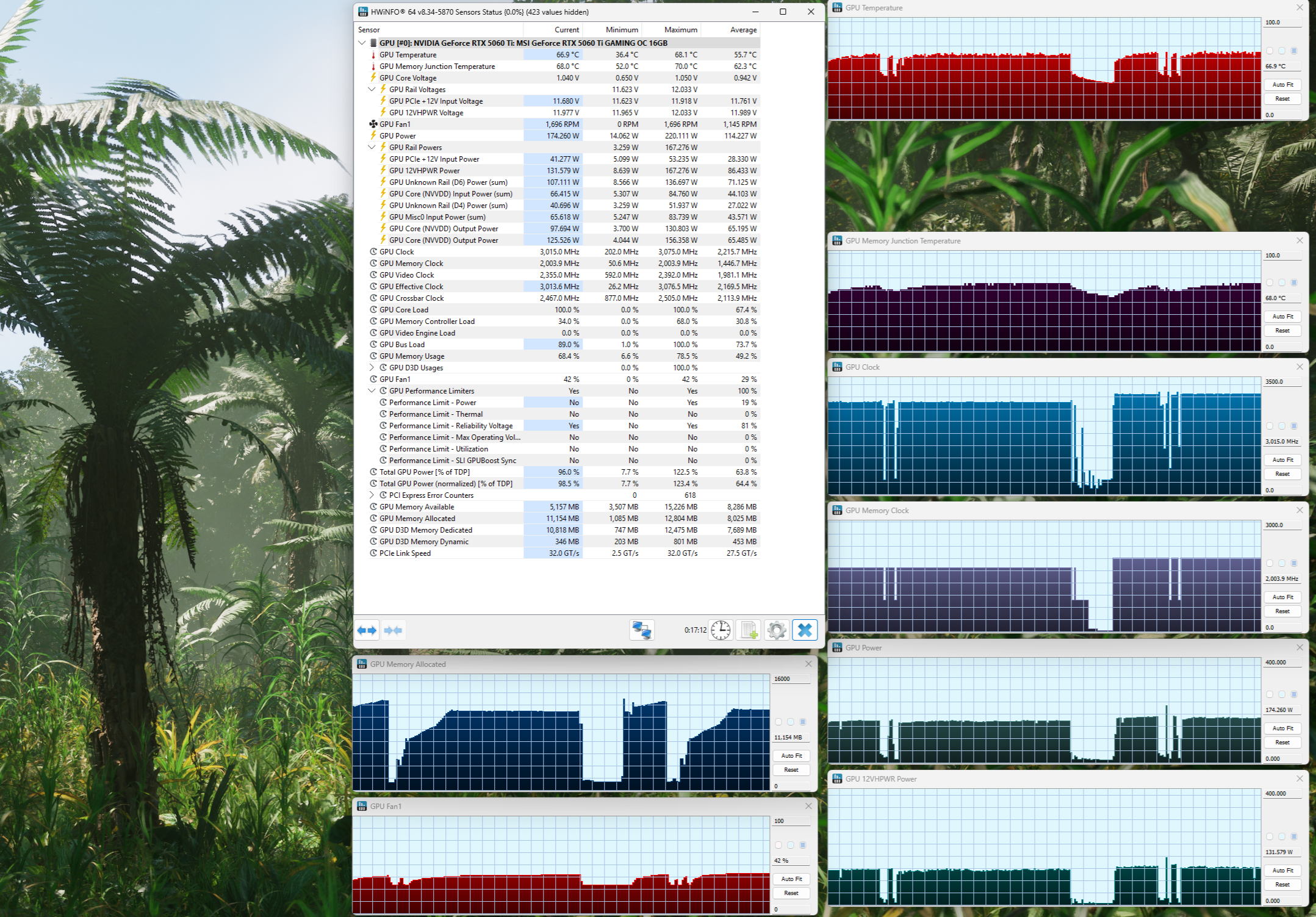Expand the GPU D3D Usages group
Viewport: 1316px width, 917px height.
372,368
